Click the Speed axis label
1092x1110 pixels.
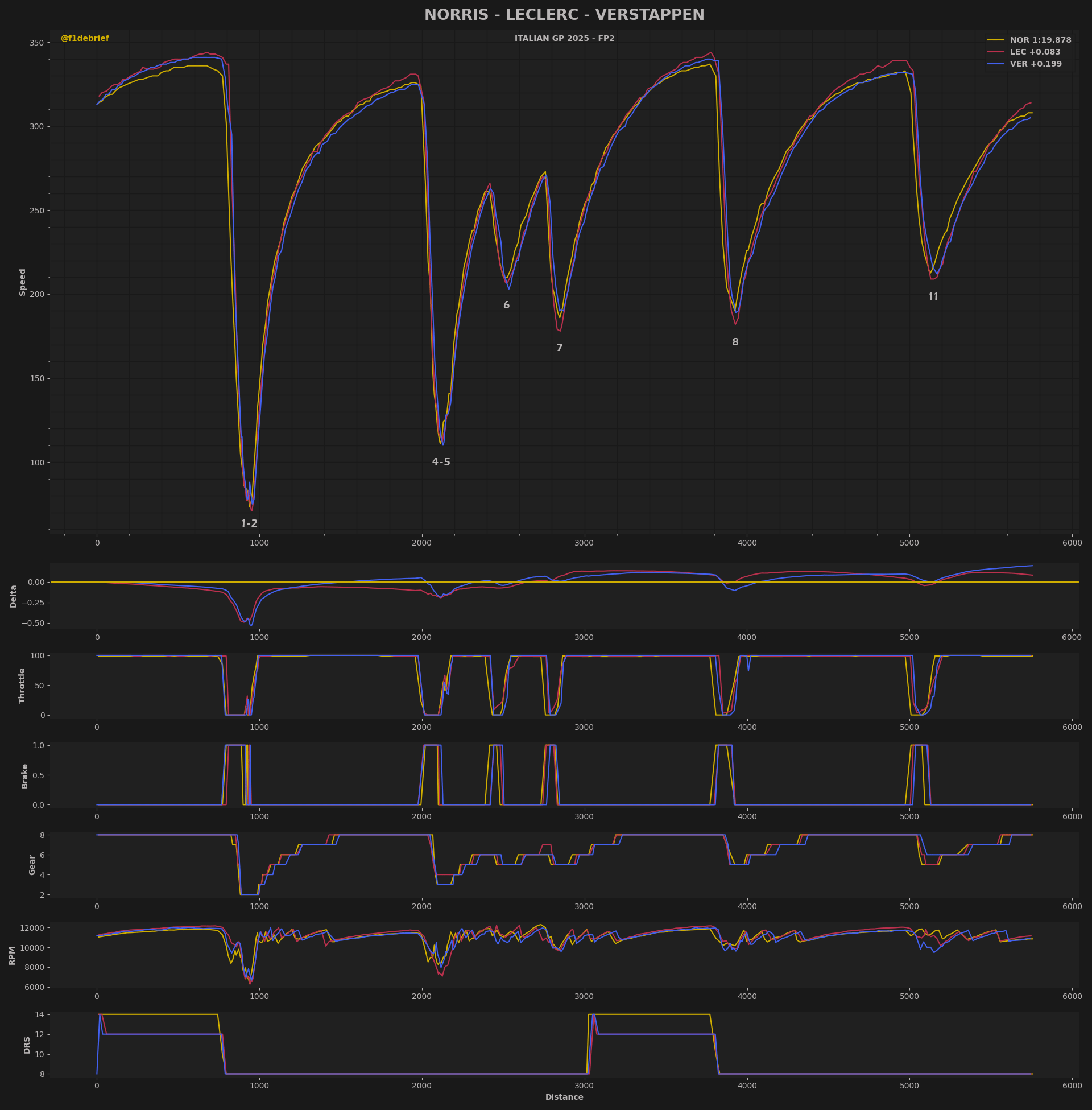pos(23,282)
